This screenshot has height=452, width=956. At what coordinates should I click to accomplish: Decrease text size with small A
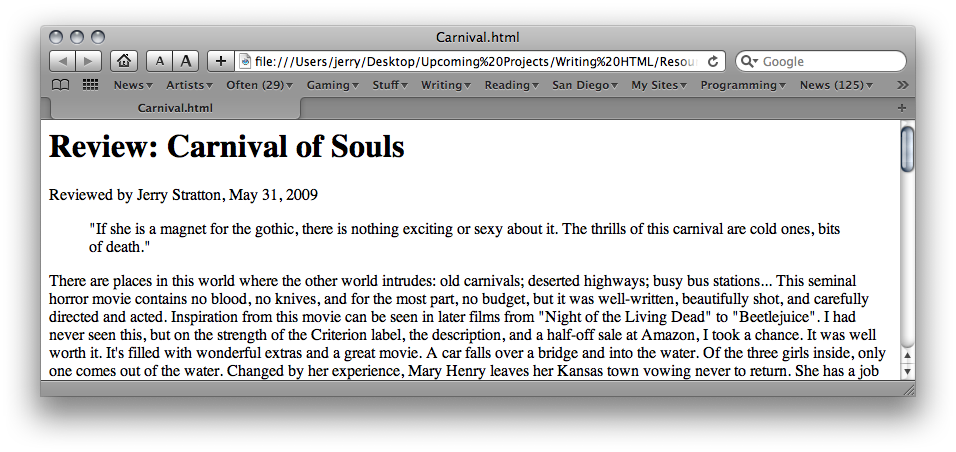(x=160, y=61)
